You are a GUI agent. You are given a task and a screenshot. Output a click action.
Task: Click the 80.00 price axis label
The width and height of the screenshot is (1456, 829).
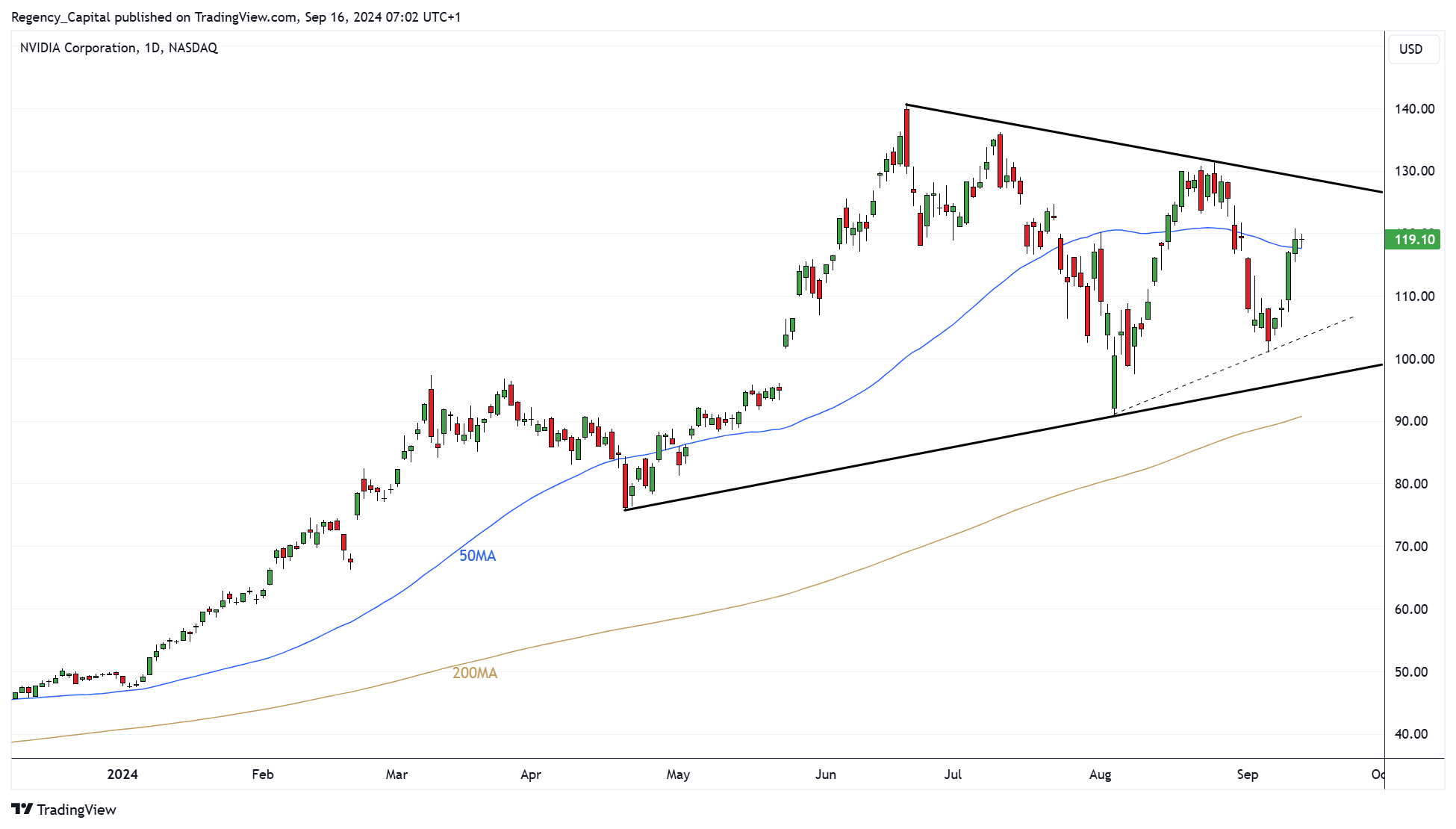(1411, 484)
